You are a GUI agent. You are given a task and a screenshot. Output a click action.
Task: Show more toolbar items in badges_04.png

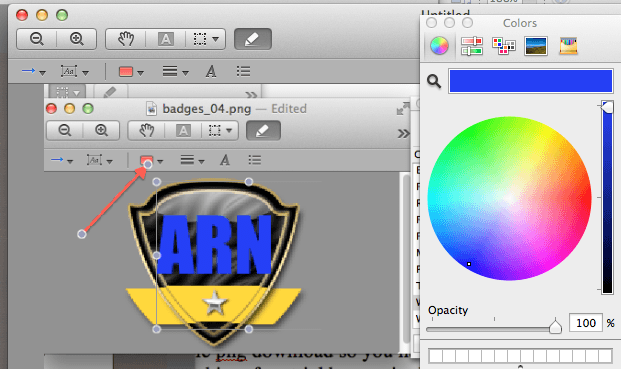click(403, 133)
